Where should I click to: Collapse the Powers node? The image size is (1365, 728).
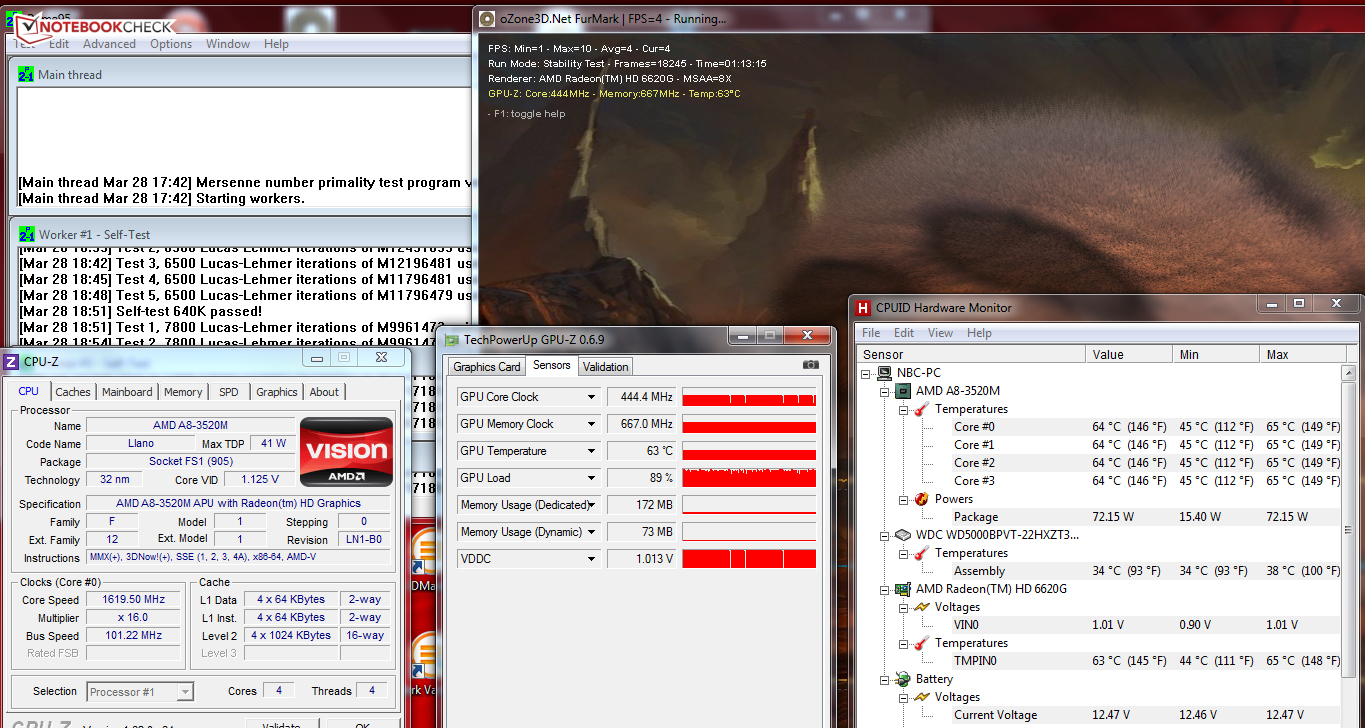coord(903,499)
